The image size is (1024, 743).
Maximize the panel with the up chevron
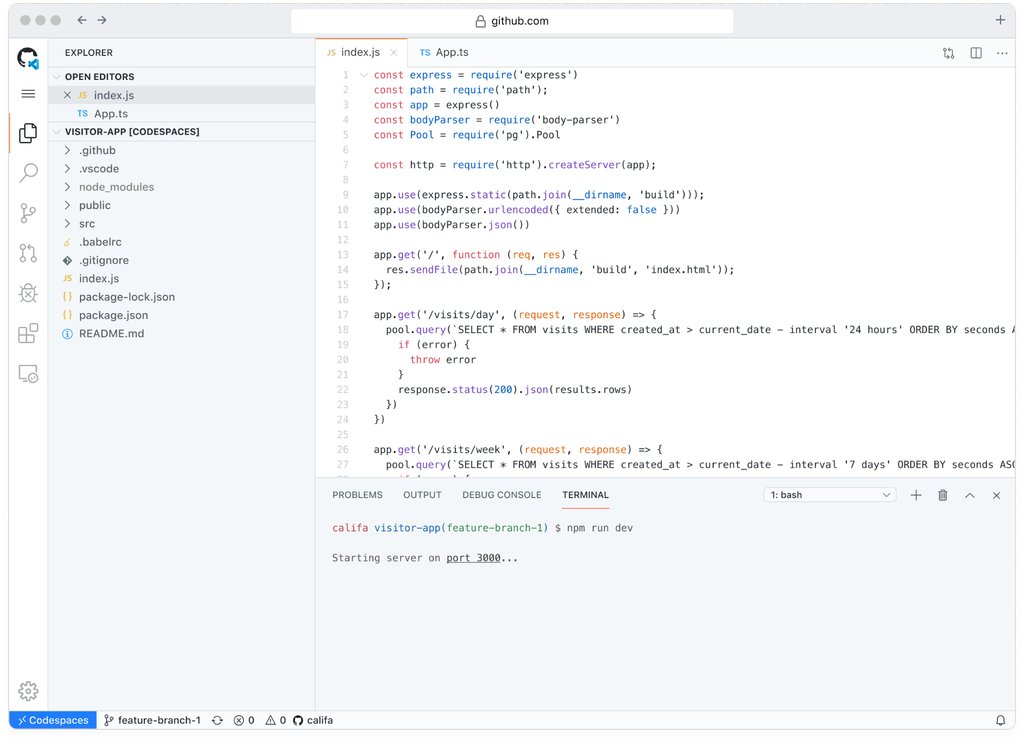tap(970, 496)
